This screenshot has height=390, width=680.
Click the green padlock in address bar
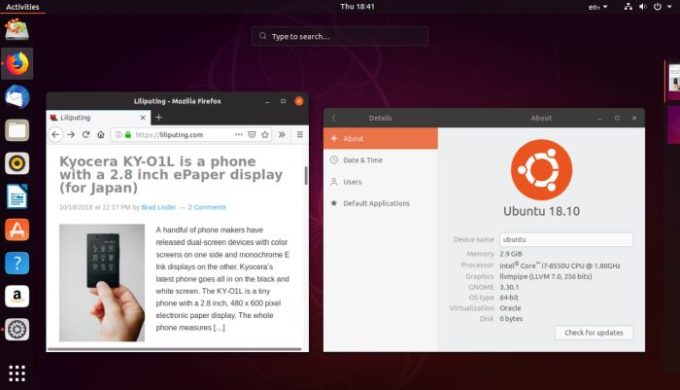click(128, 135)
